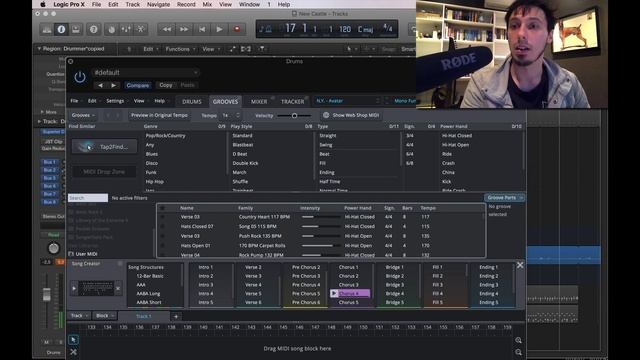The height and width of the screenshot is (360, 640).
Task: Toggle the User MIDI checkbox
Action: 71,254
